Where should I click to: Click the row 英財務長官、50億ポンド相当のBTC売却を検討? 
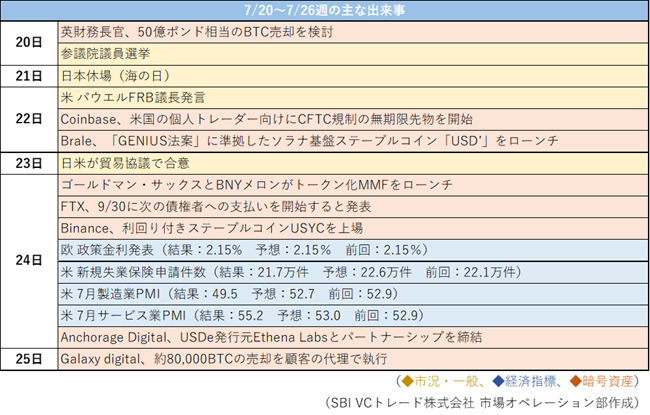(x=353, y=32)
